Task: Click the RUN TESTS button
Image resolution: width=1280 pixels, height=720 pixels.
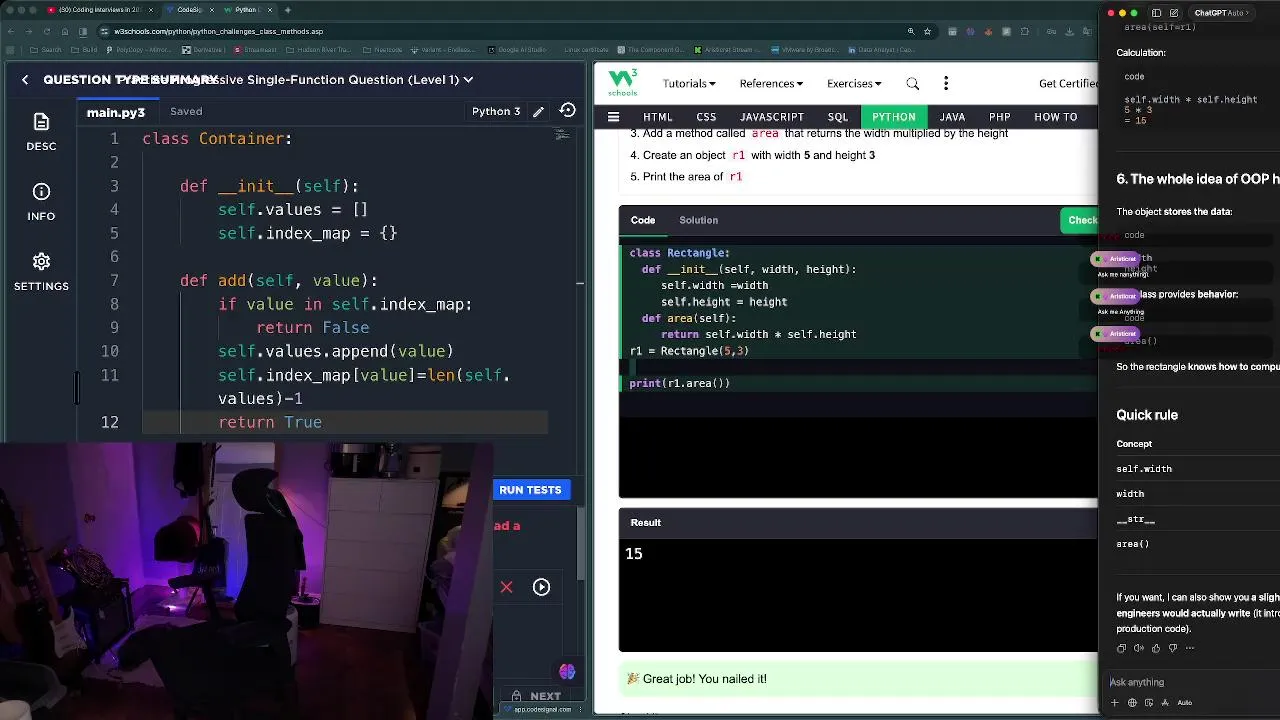Action: [x=530, y=490]
